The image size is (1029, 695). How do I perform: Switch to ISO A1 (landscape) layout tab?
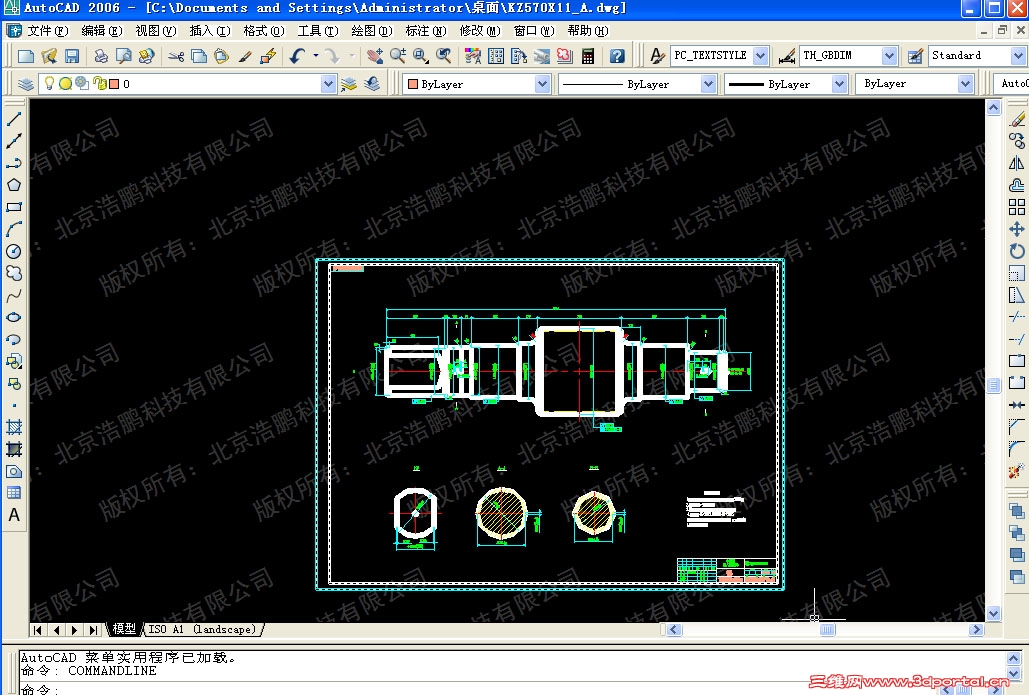tap(202, 629)
